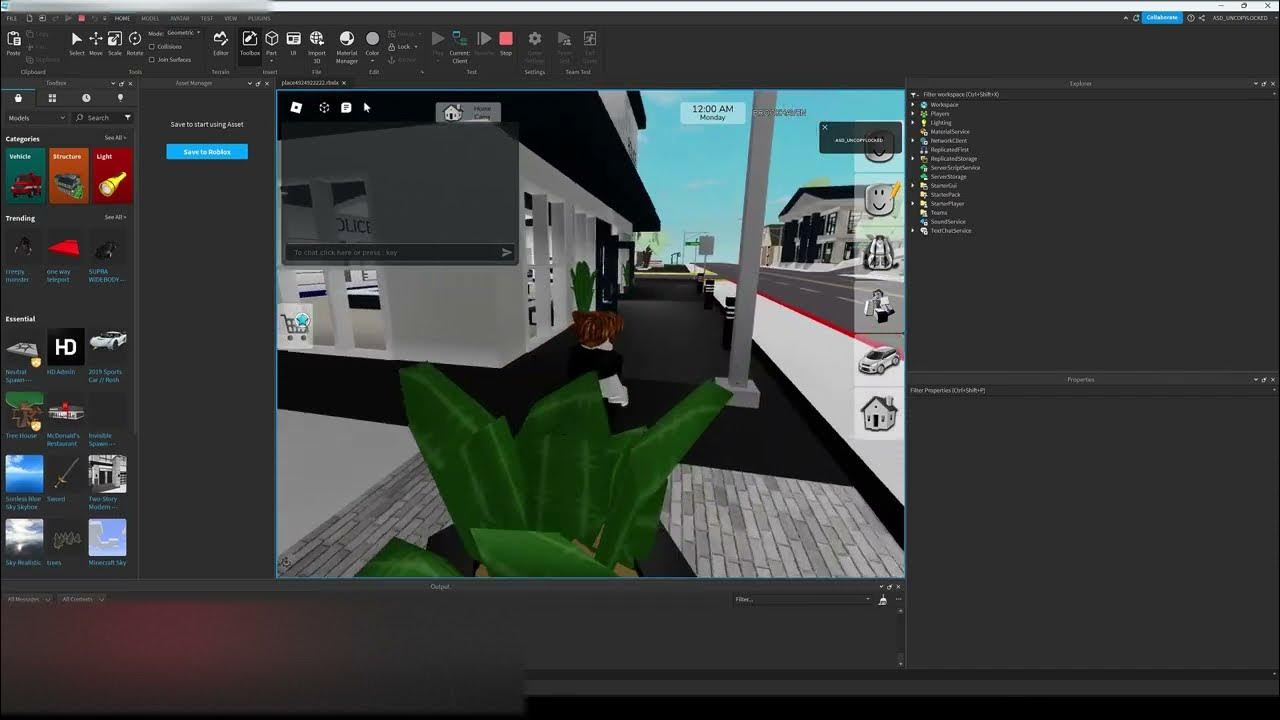This screenshot has height=720, width=1280.
Task: Open the Models category dropdown in Toolbox
Action: point(36,118)
